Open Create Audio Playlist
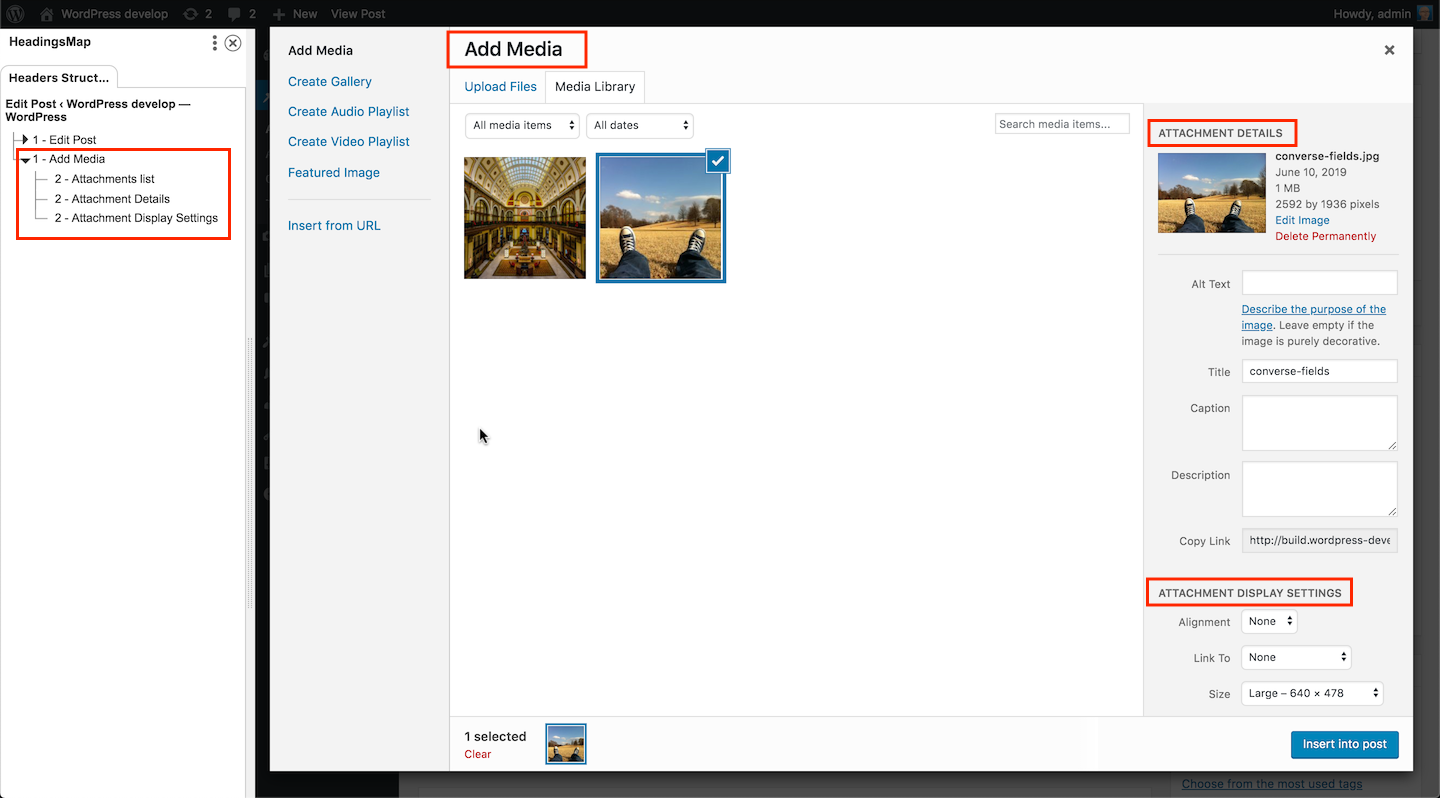1440x798 pixels. click(x=349, y=111)
